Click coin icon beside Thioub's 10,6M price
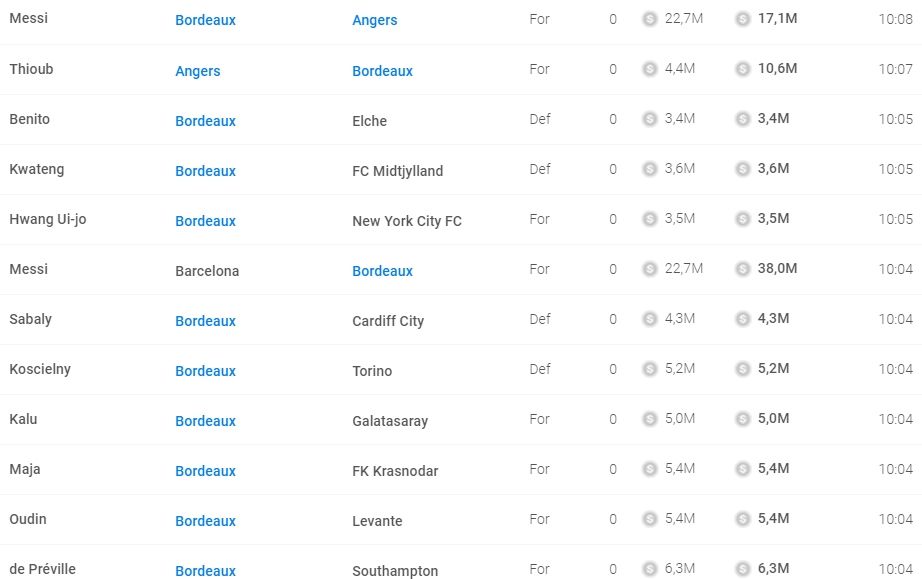The height and width of the screenshot is (579, 922). click(743, 69)
